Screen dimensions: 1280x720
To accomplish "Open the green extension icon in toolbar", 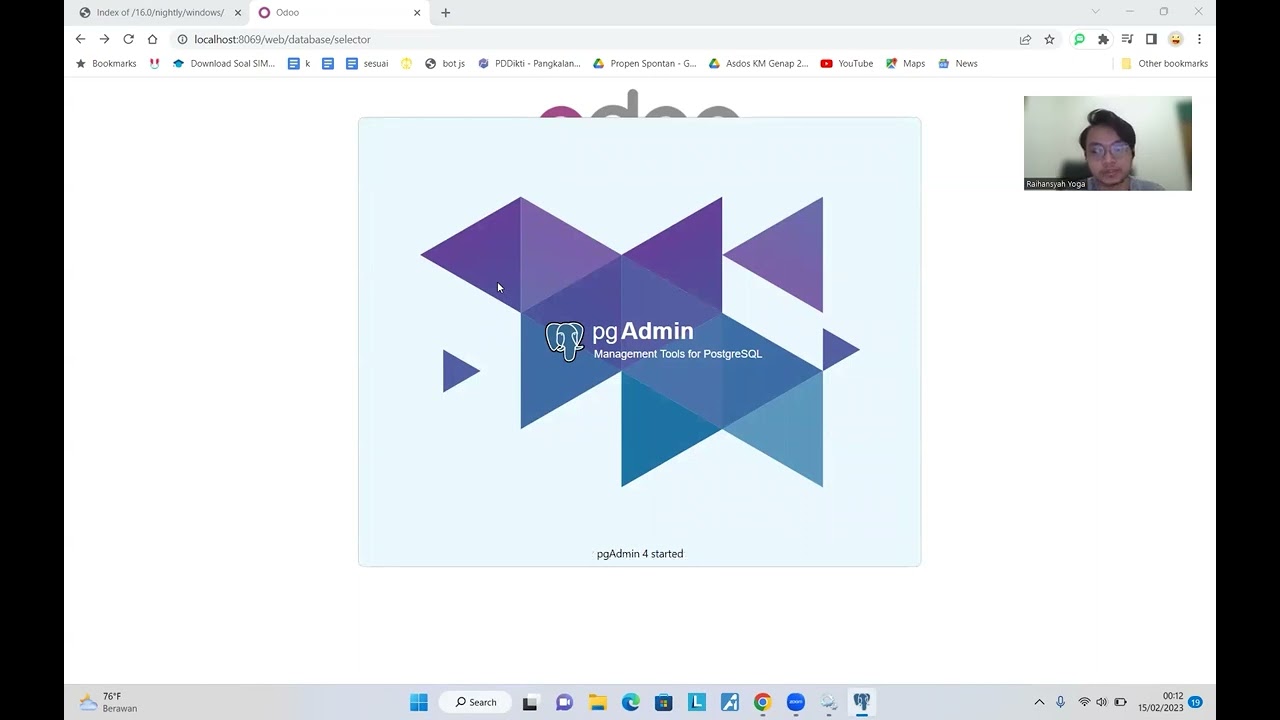I will [1079, 39].
